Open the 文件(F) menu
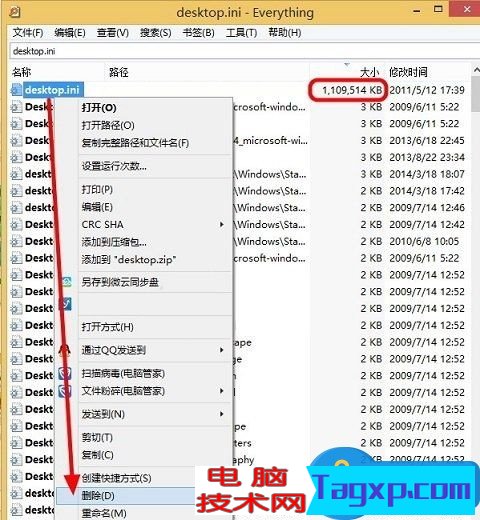The width and height of the screenshot is (480, 520). click(28, 33)
